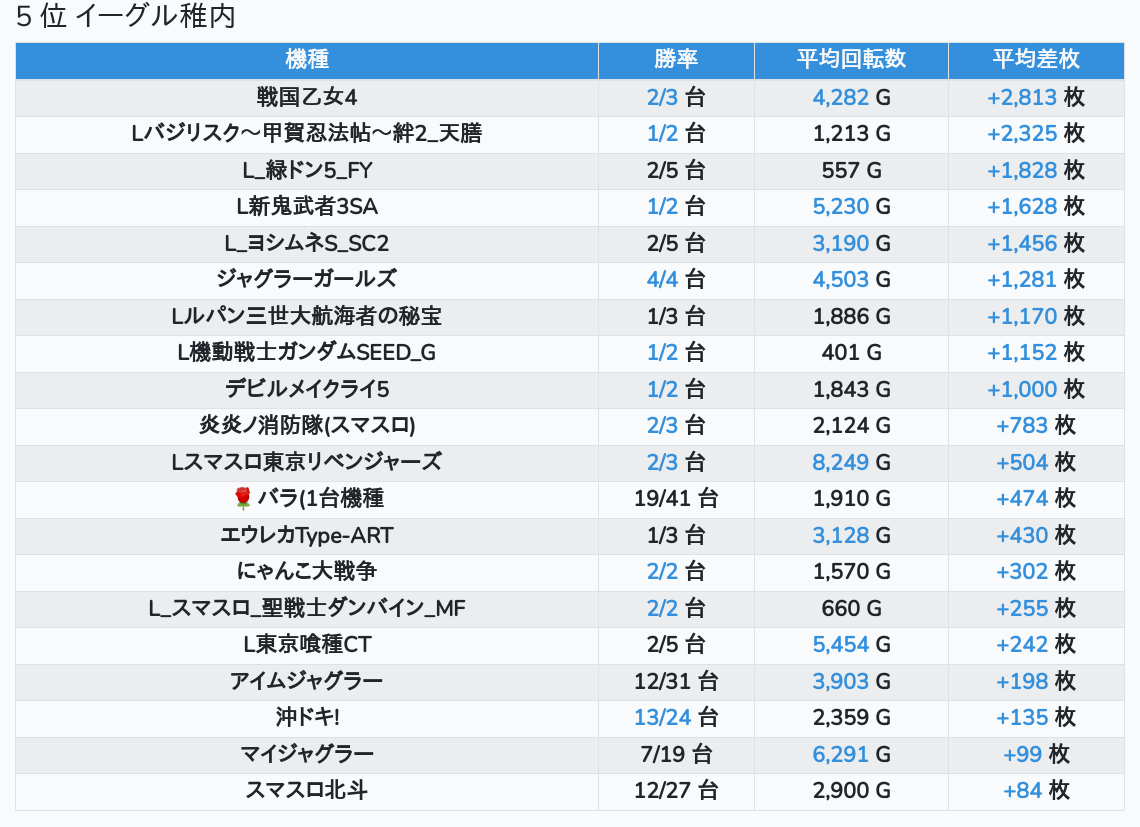1140x827 pixels.
Task: Select the エウレカType-ART machine name
Action: click(x=306, y=535)
